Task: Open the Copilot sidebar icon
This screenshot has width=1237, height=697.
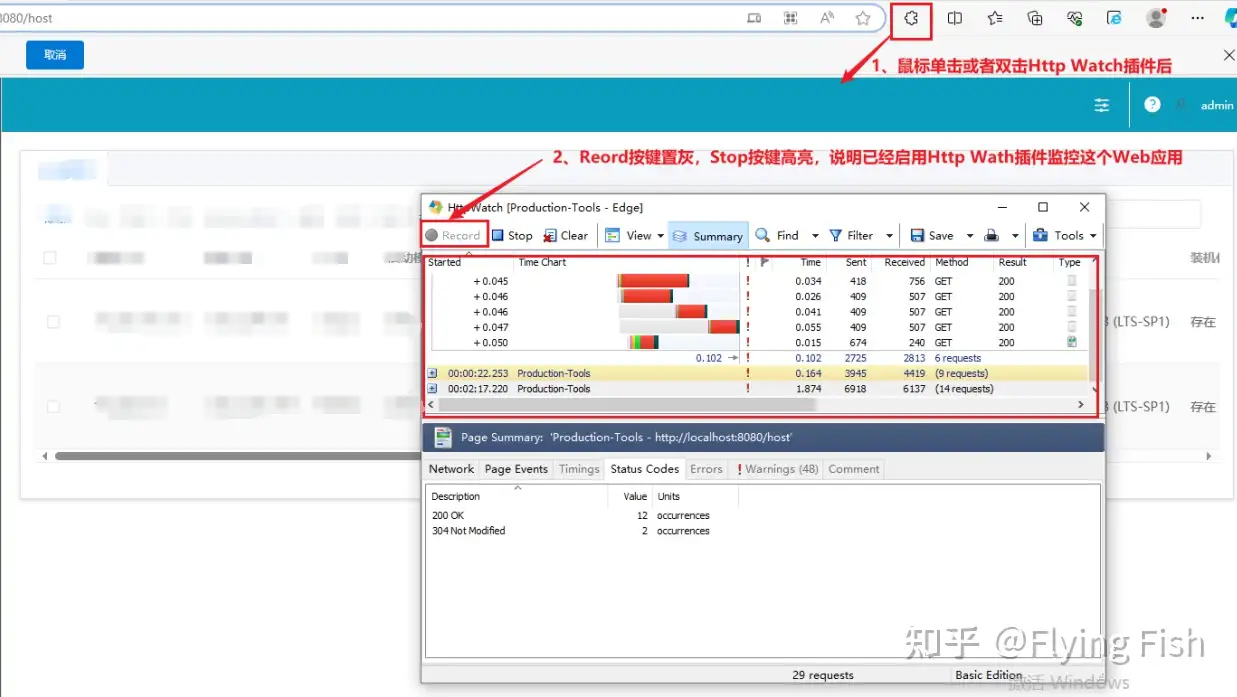Action: (x=1229, y=18)
